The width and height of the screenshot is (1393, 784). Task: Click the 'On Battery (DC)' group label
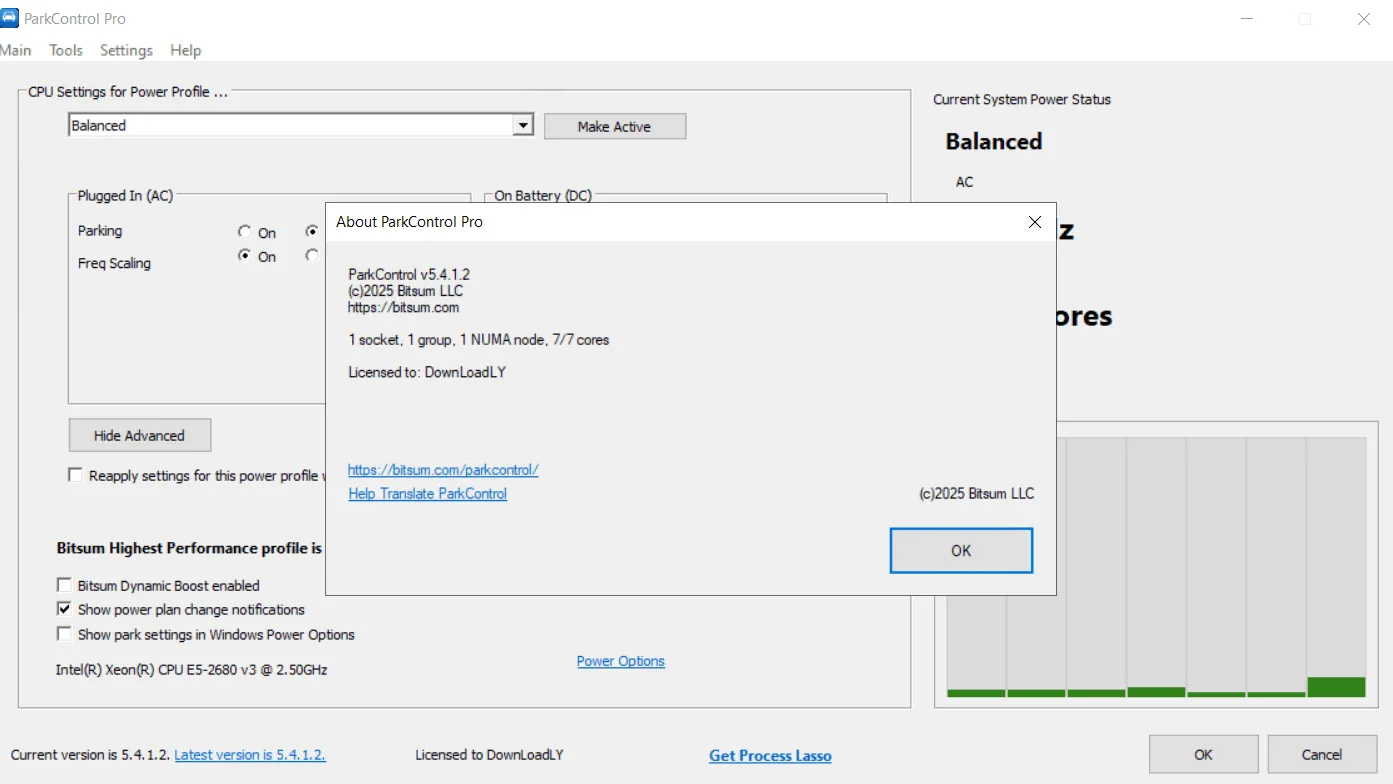(x=543, y=196)
